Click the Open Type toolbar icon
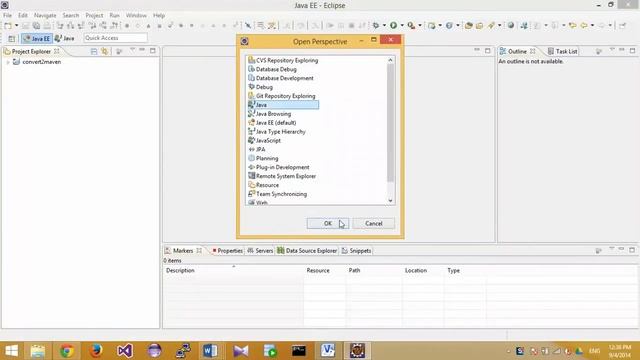 pyautogui.click(x=469, y=26)
